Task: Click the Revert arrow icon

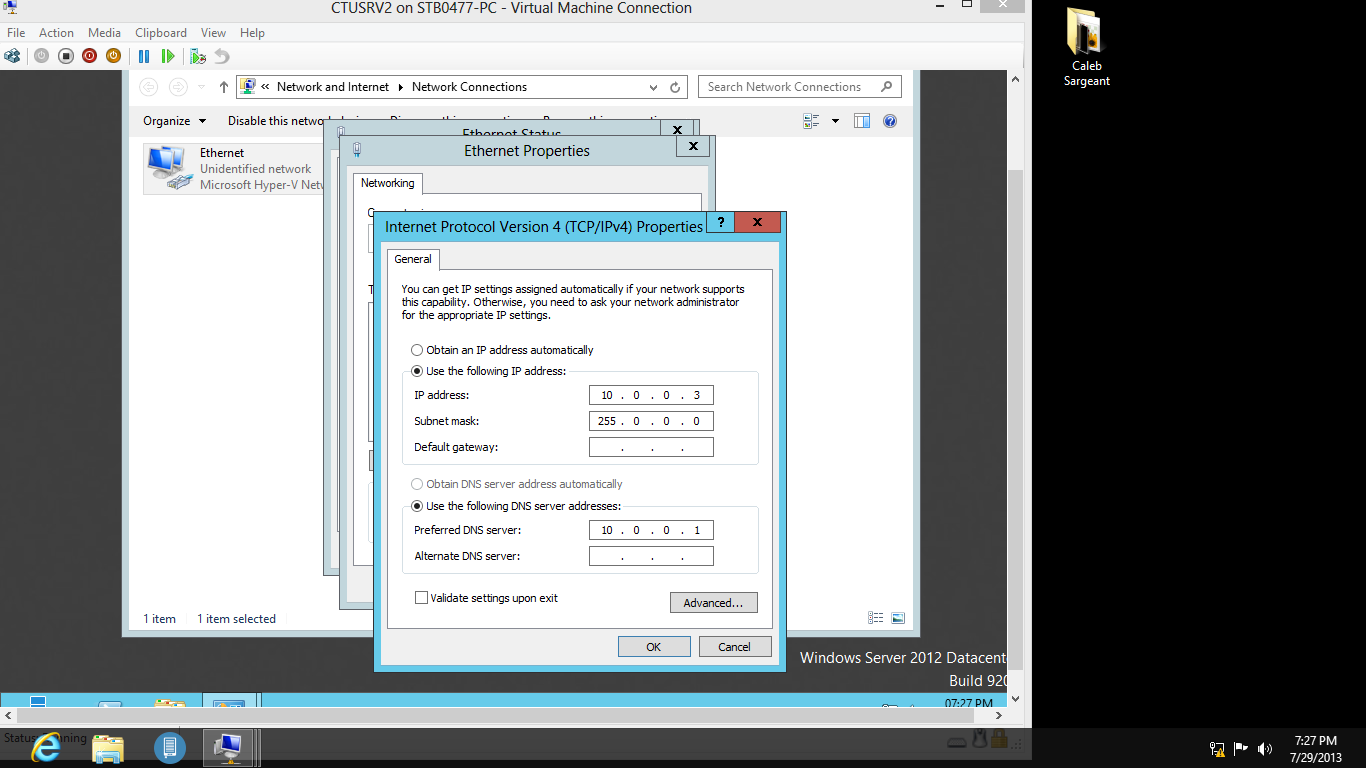Action: pos(222,56)
